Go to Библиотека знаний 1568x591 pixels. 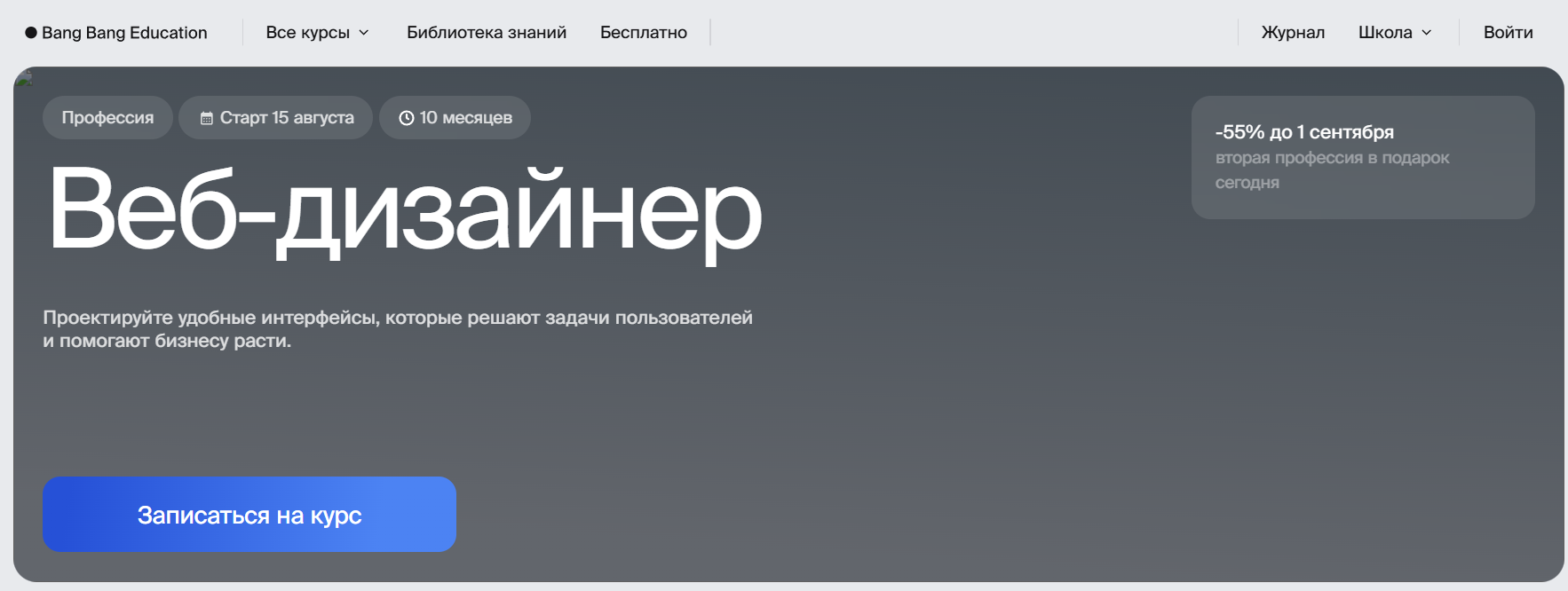pos(486,33)
